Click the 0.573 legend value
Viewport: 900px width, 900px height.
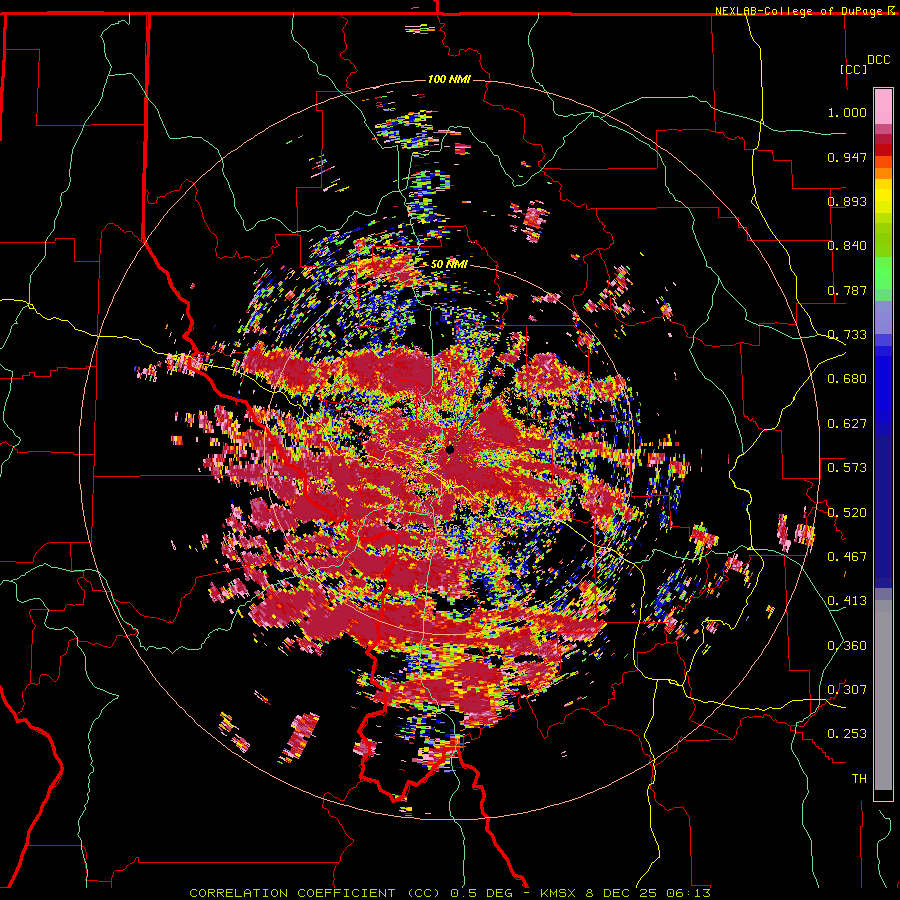tap(847, 468)
